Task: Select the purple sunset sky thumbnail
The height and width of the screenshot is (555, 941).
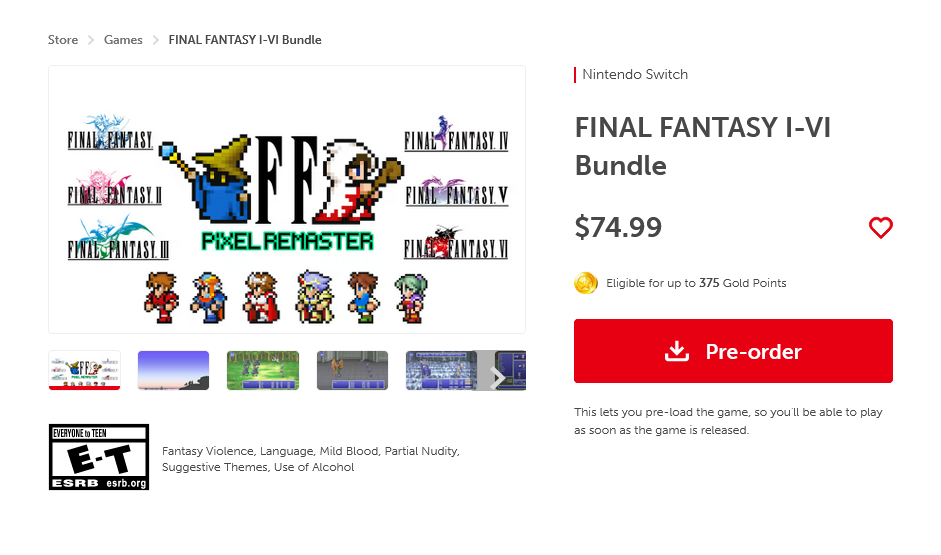Action: (x=173, y=370)
